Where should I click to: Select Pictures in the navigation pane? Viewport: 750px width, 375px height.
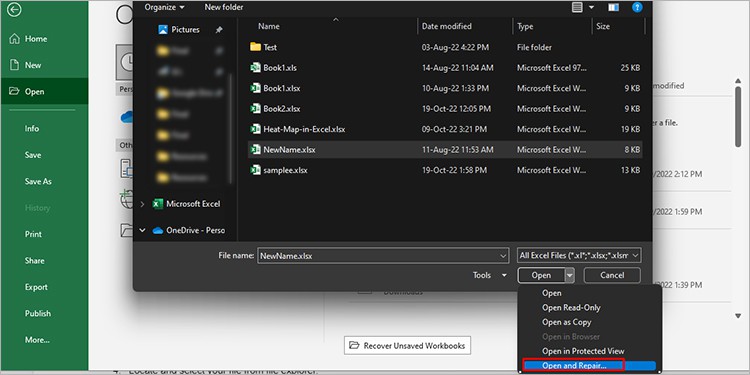click(185, 30)
